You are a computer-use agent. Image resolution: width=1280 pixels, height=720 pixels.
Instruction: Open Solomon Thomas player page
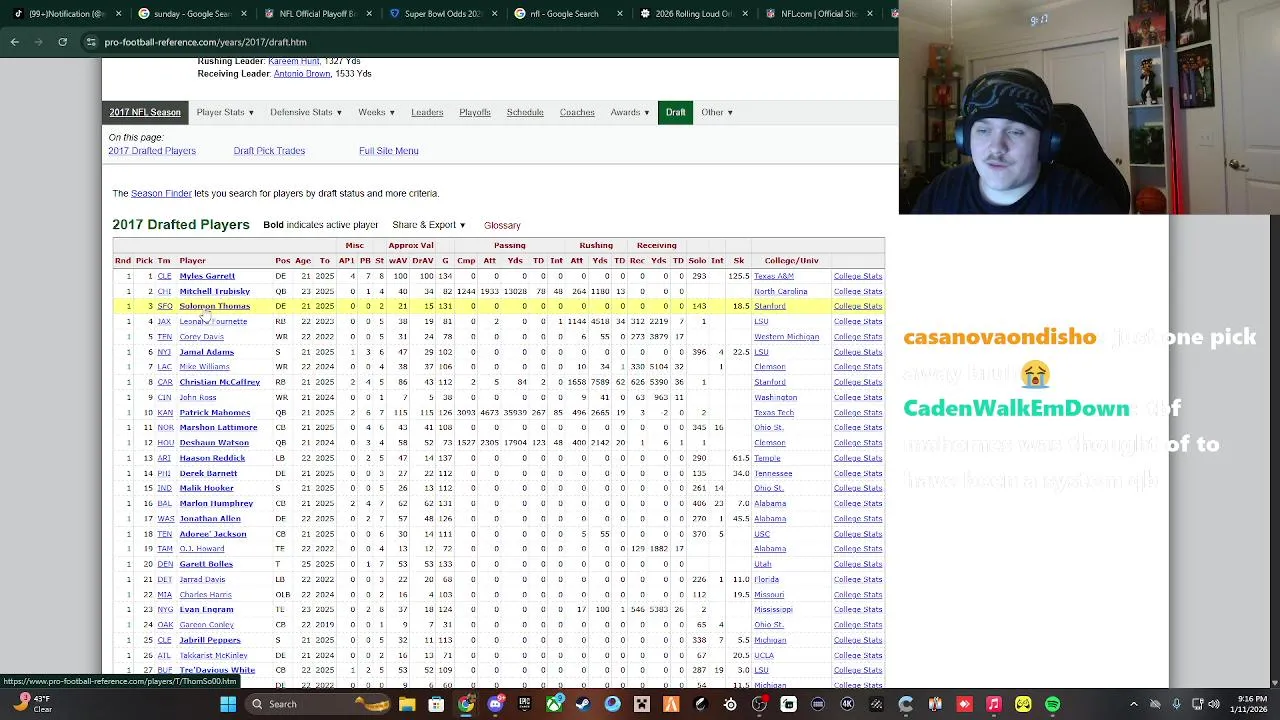[x=214, y=306]
